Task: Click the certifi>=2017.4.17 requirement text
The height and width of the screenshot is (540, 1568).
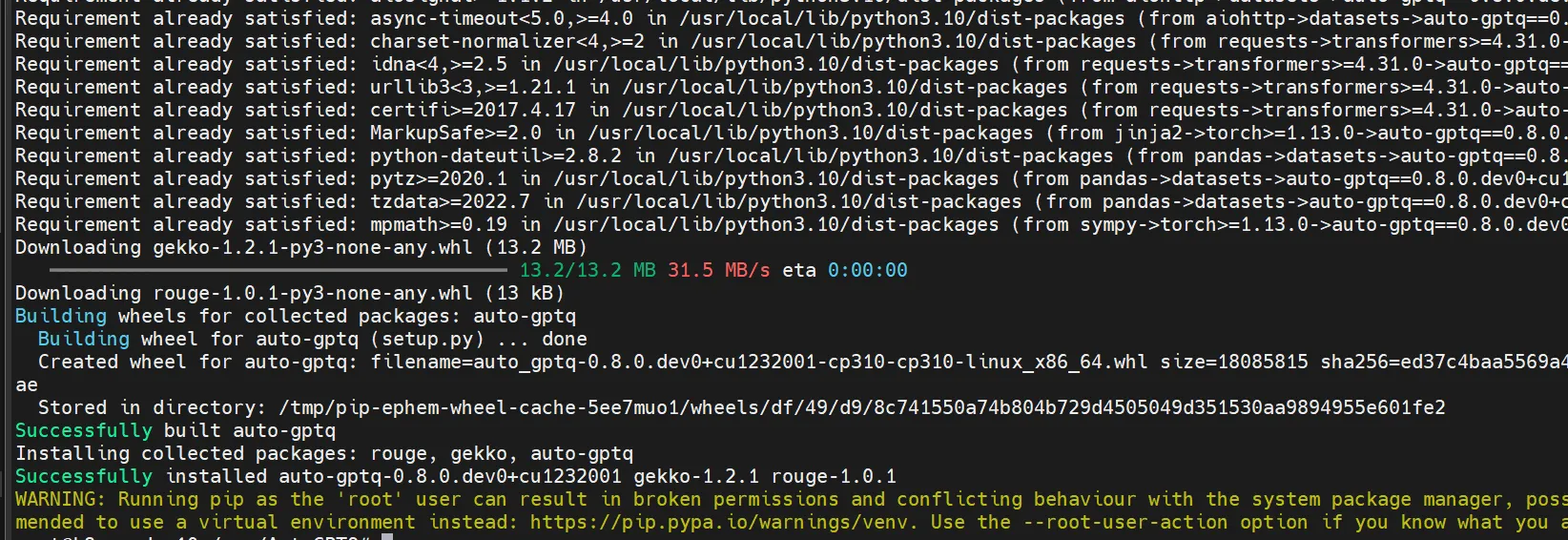Action: 473,110
